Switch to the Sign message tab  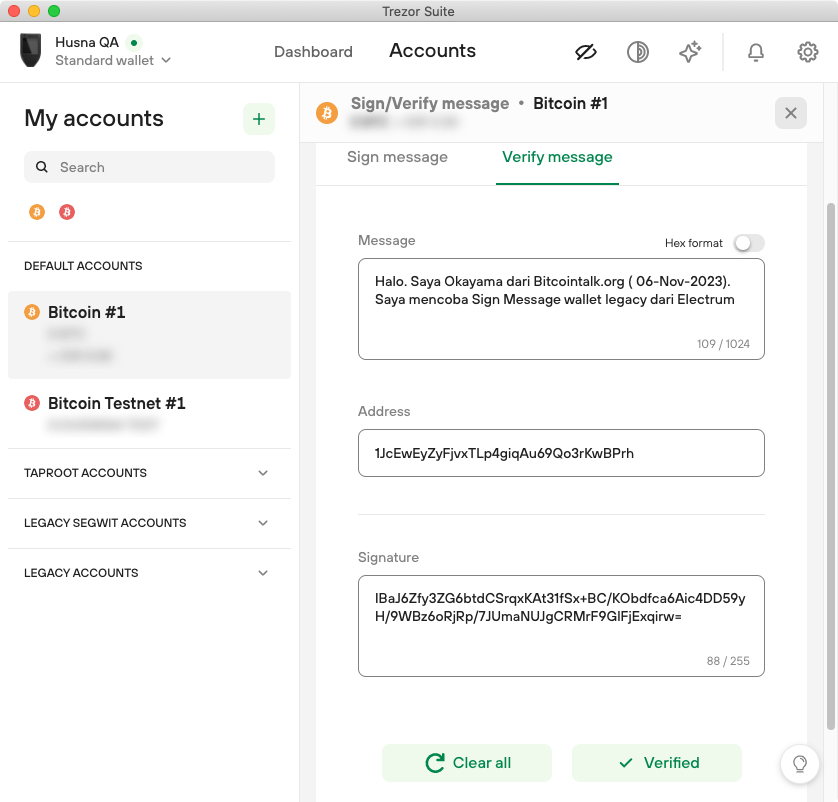click(x=397, y=157)
